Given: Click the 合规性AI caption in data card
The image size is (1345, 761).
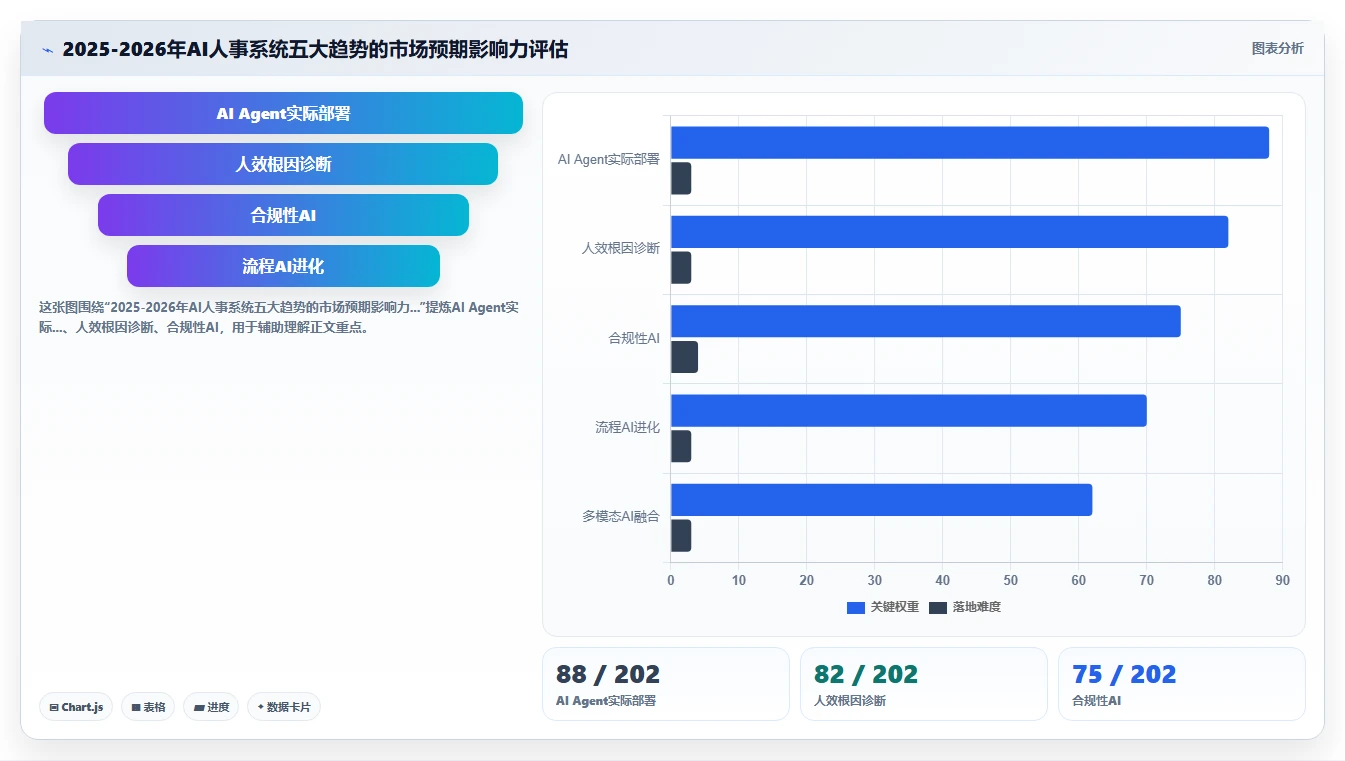Looking at the screenshot, I should (x=1096, y=701).
